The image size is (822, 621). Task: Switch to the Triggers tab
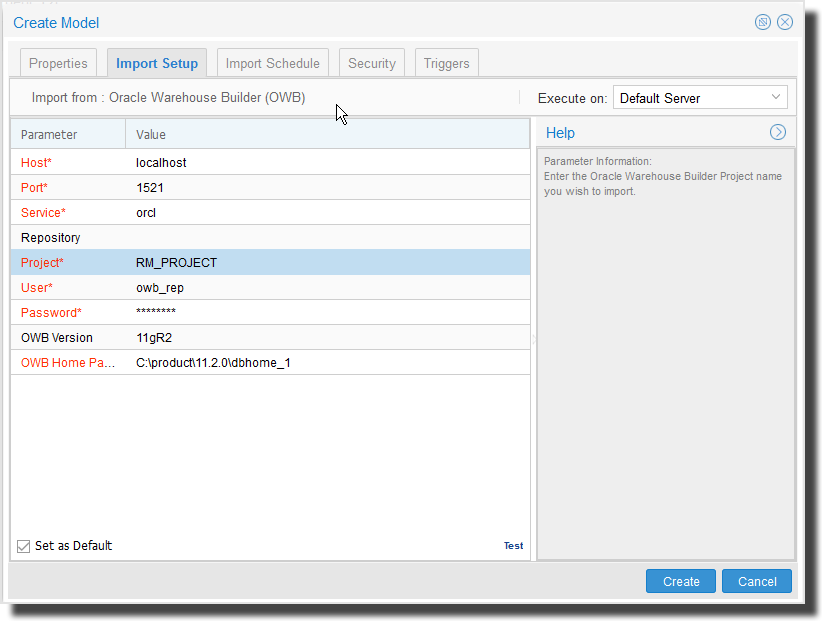click(446, 63)
